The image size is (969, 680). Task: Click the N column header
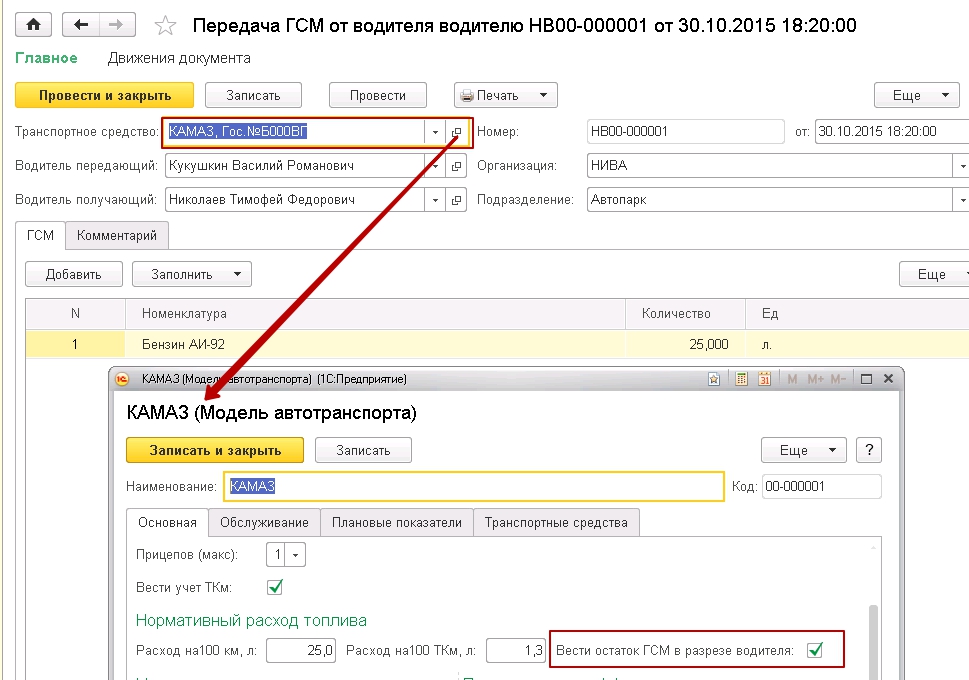[x=75, y=313]
